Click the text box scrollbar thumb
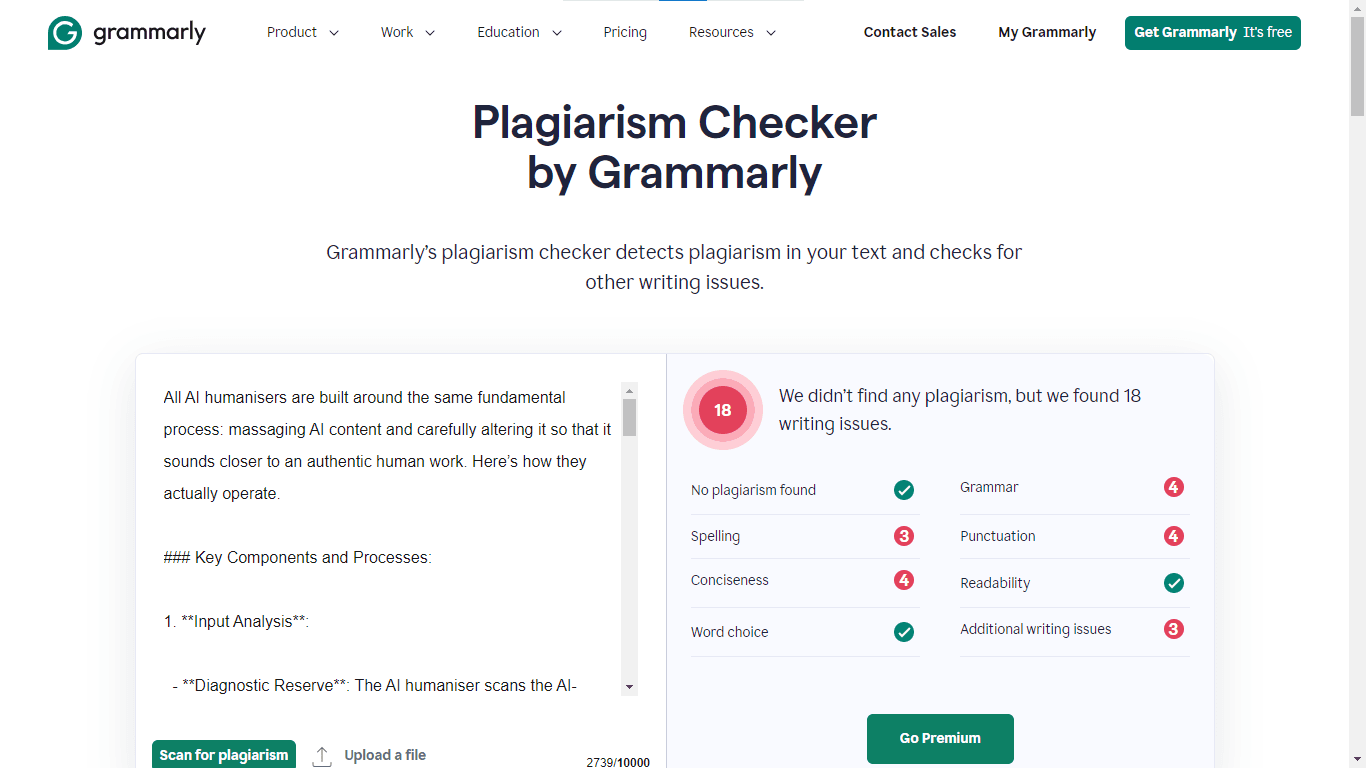The height and width of the screenshot is (768, 1366). pyautogui.click(x=629, y=418)
